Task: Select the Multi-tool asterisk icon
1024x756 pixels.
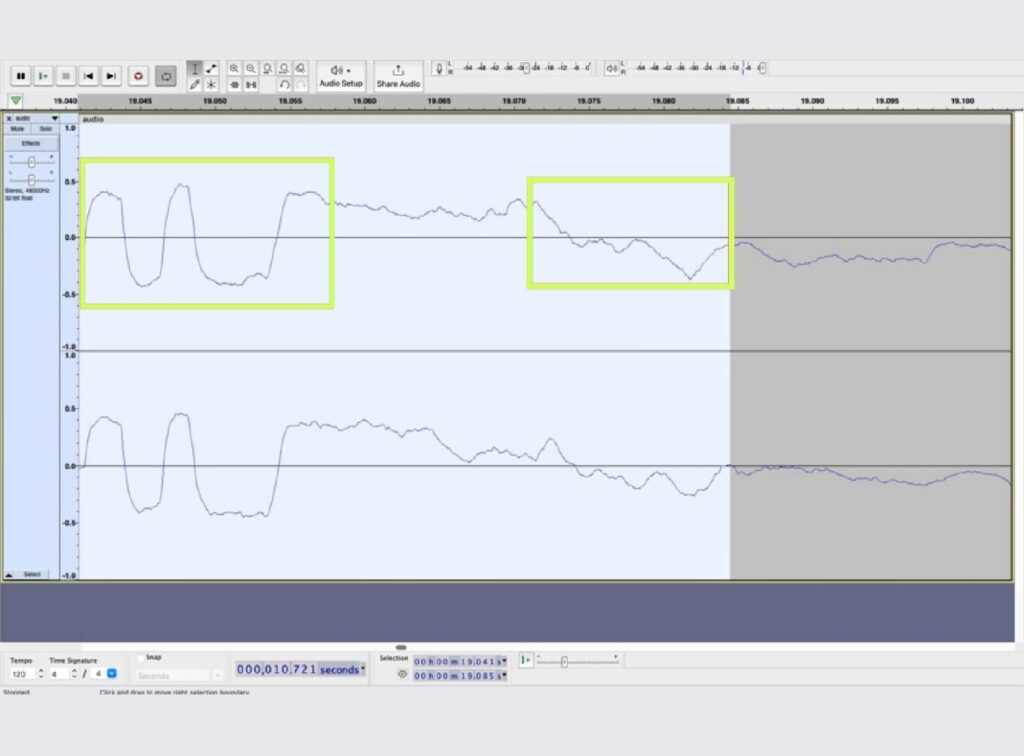Action: (211, 84)
